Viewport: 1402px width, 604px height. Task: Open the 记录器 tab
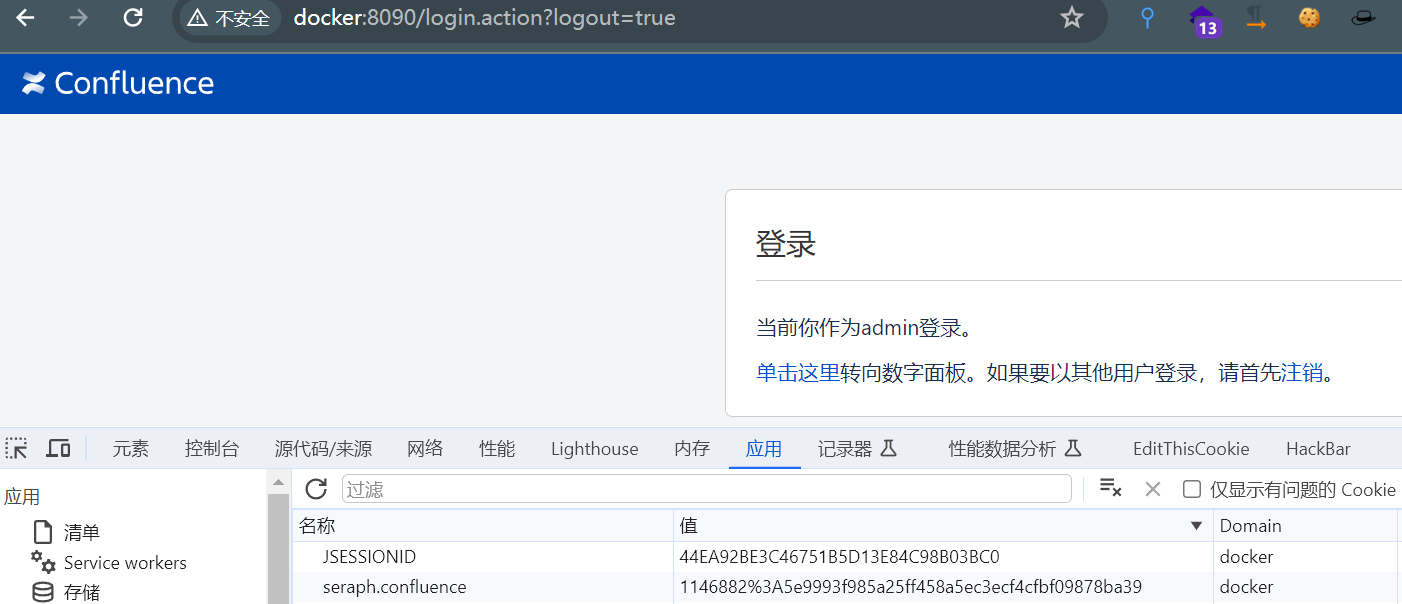(x=857, y=449)
